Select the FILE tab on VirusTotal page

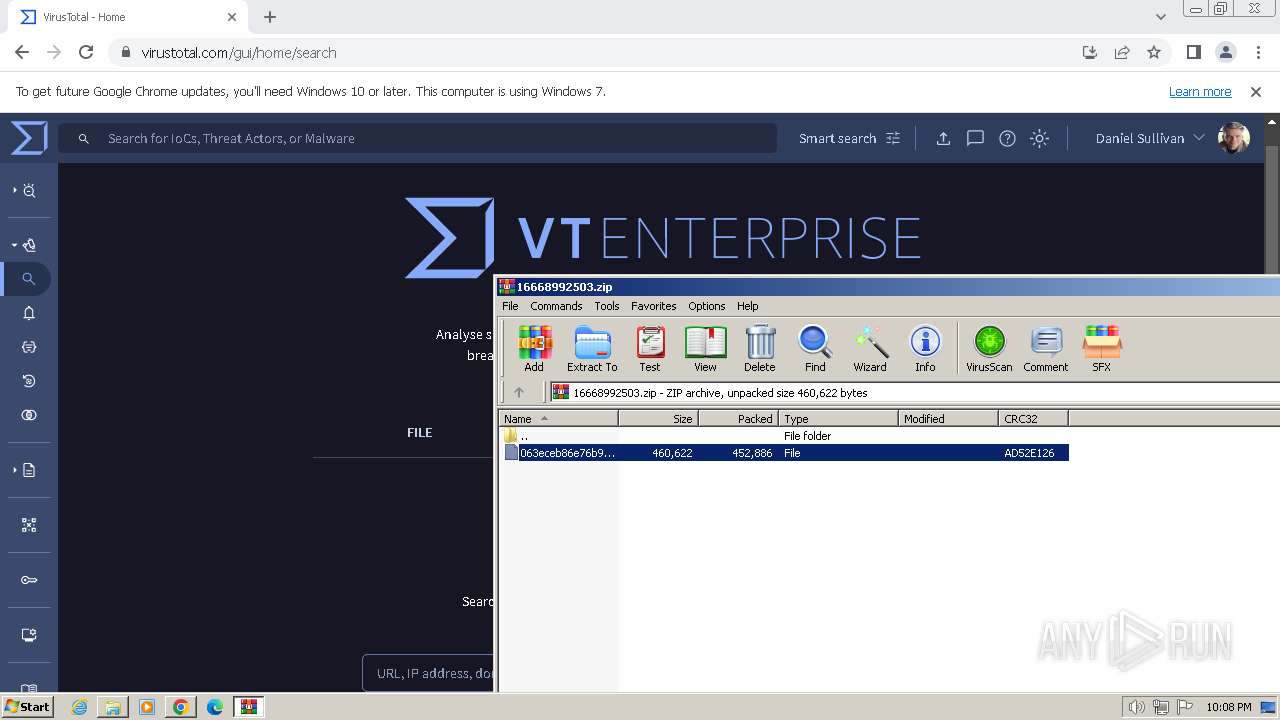(x=420, y=433)
